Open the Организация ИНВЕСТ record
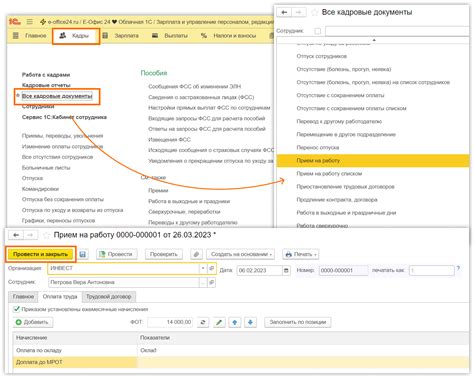Screen dimensions: 474x378 [211, 268]
